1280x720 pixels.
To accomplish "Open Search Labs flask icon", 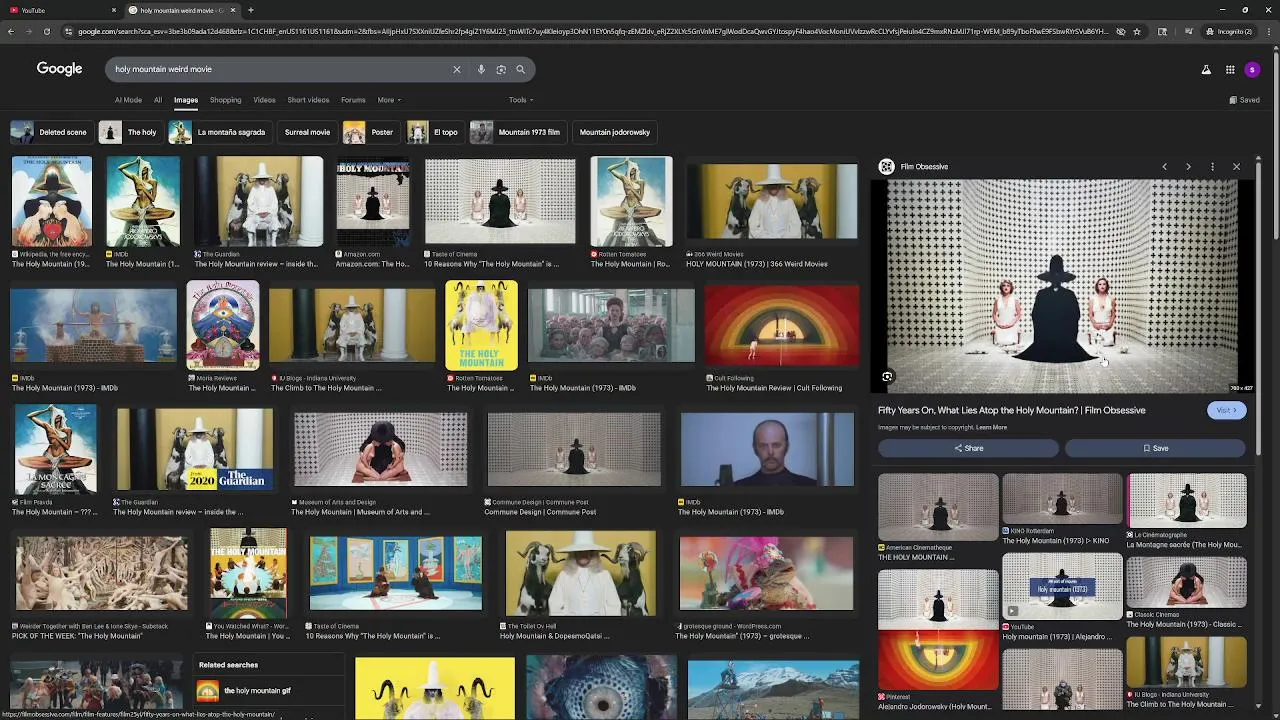I will click(x=1206, y=70).
